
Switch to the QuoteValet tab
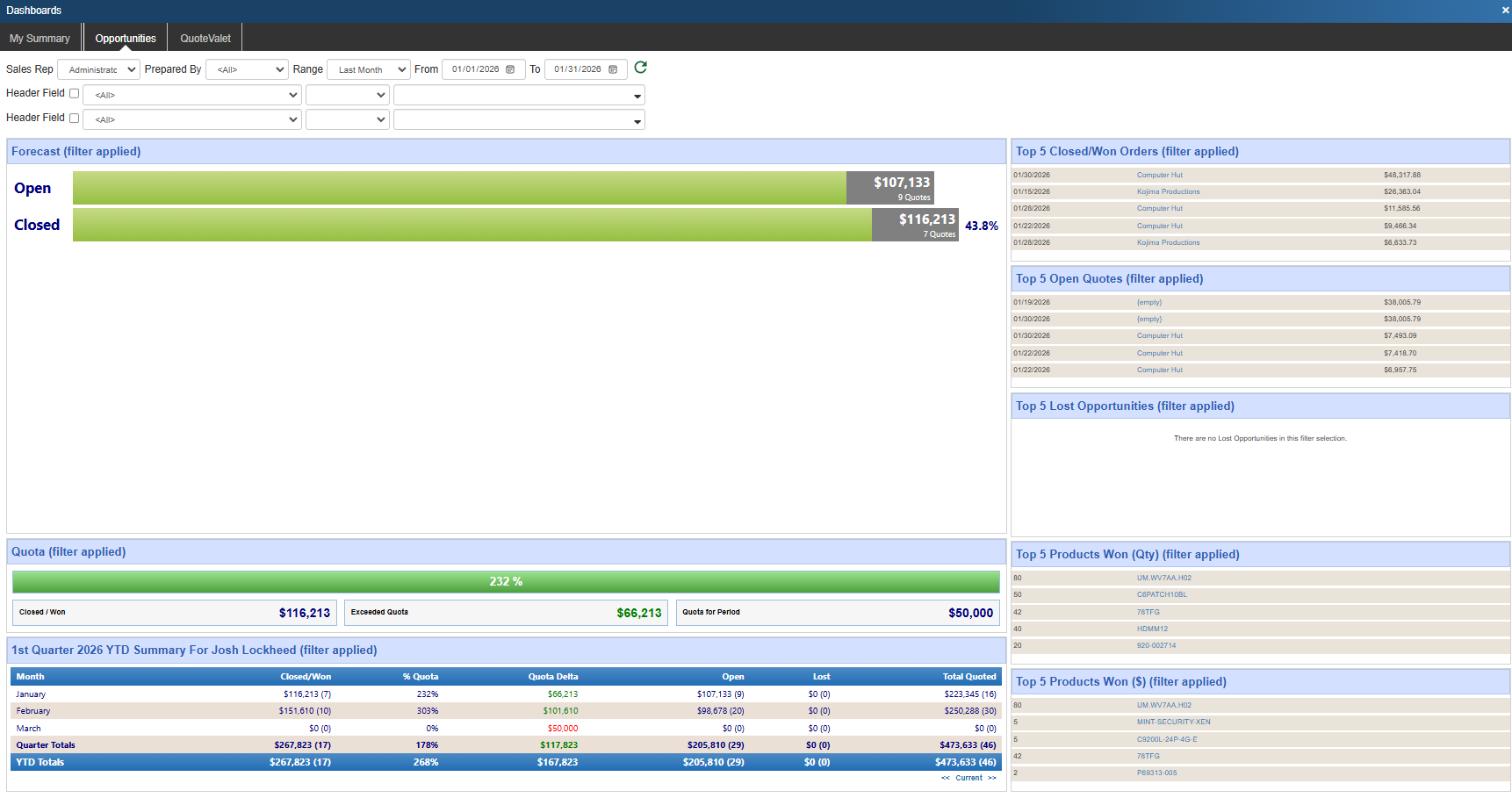tap(205, 39)
